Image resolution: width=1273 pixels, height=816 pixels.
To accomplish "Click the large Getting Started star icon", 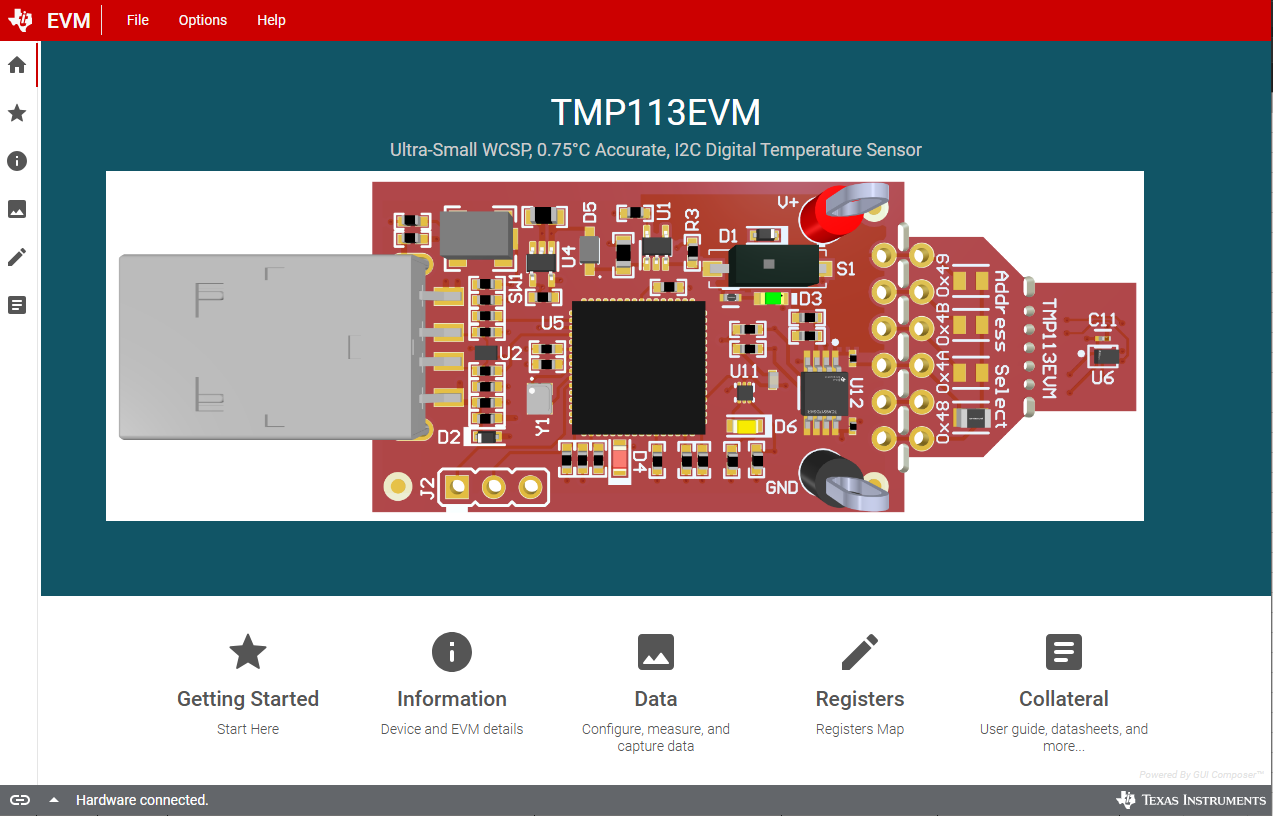I will point(248,652).
